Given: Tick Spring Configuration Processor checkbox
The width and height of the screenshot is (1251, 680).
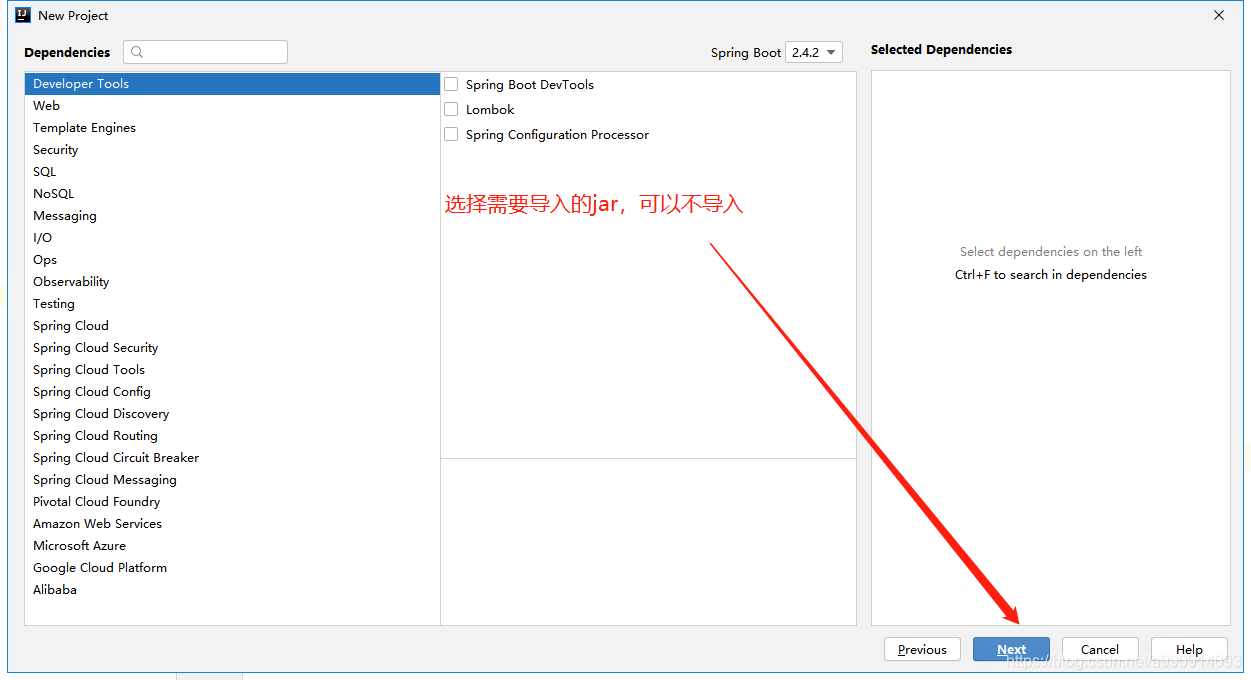Looking at the screenshot, I should (451, 134).
